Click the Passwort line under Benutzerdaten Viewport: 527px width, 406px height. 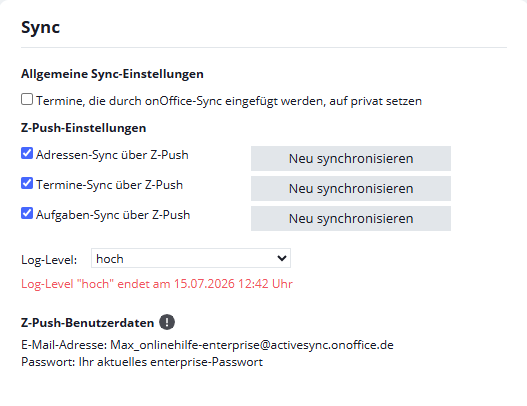pyautogui.click(x=142, y=362)
